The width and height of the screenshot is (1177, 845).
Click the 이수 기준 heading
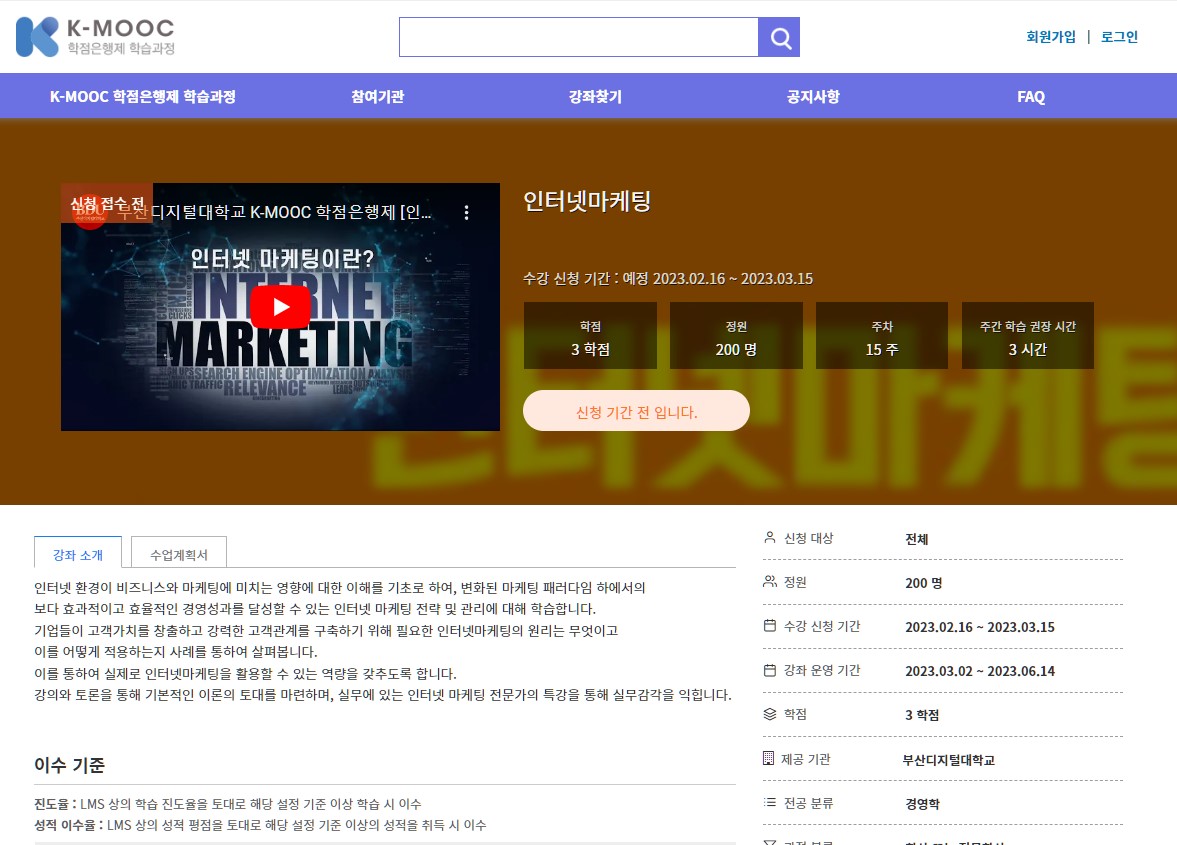[69, 765]
